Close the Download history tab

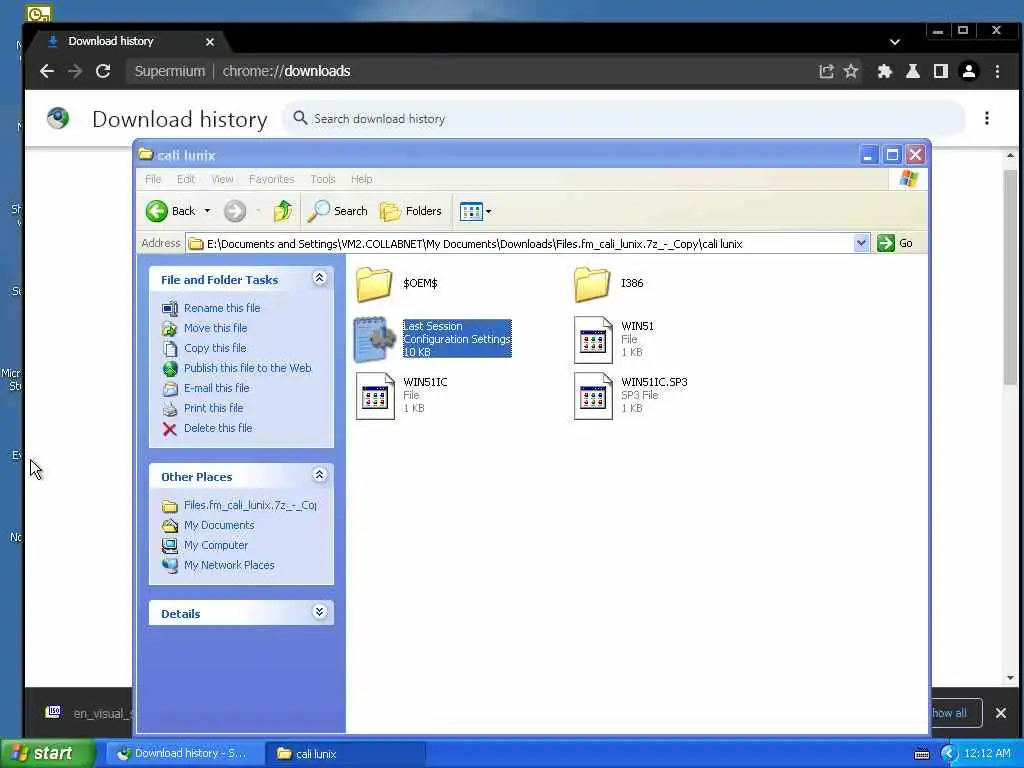[210, 42]
